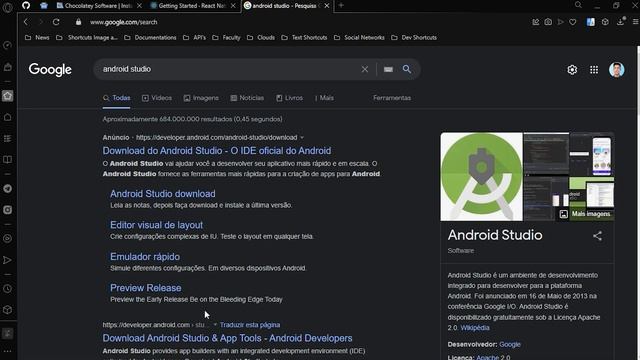Click the share page icon in toolbar
Image resolution: width=640 pixels, height=360 pixels.
(x=536, y=22)
